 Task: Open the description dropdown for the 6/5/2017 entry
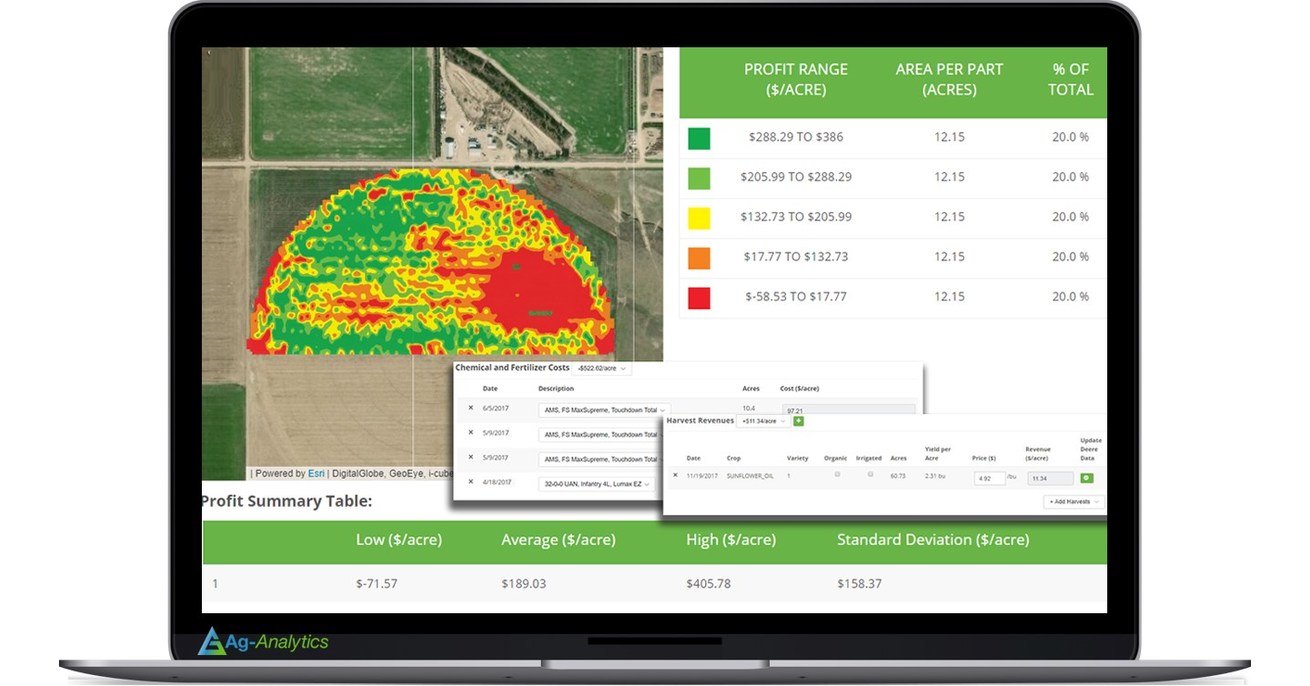pyautogui.click(x=663, y=409)
